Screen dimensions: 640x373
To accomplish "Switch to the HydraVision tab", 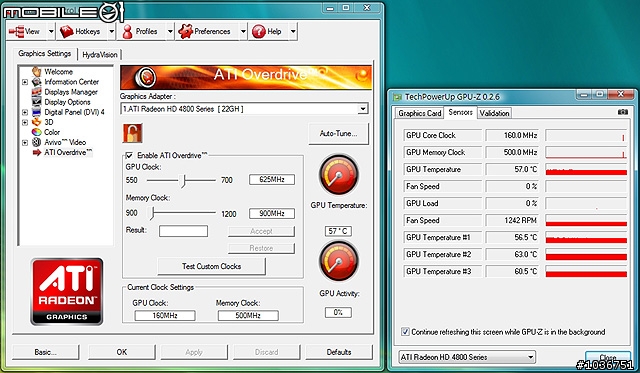I will [x=100, y=55].
